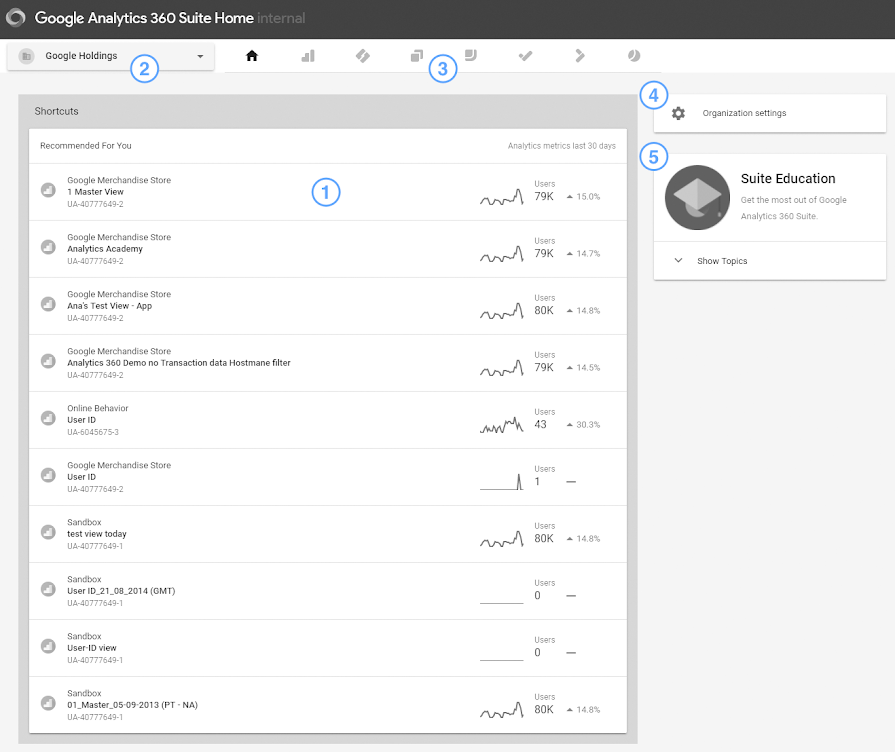This screenshot has width=895, height=752.
Task: Open the Audience Center circle icon
Action: tap(634, 55)
